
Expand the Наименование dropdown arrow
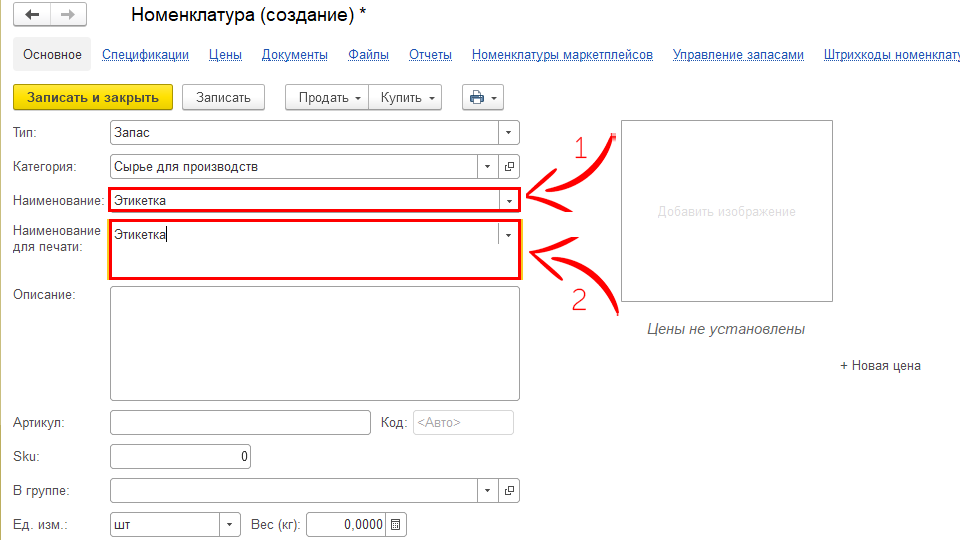509,201
